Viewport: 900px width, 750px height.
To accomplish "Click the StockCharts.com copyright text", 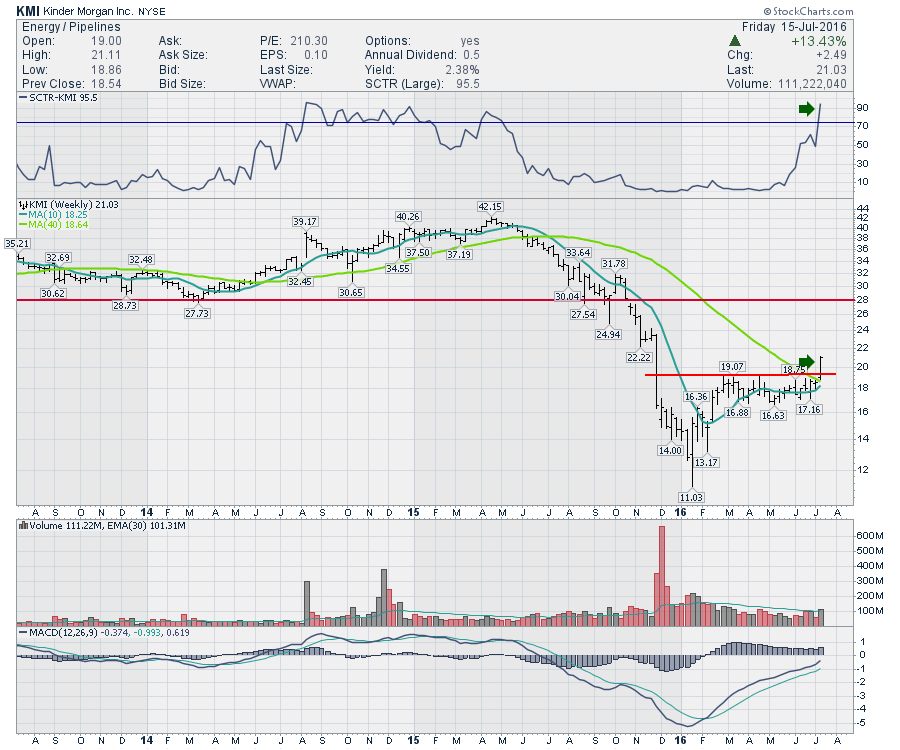I will tap(809, 11).
